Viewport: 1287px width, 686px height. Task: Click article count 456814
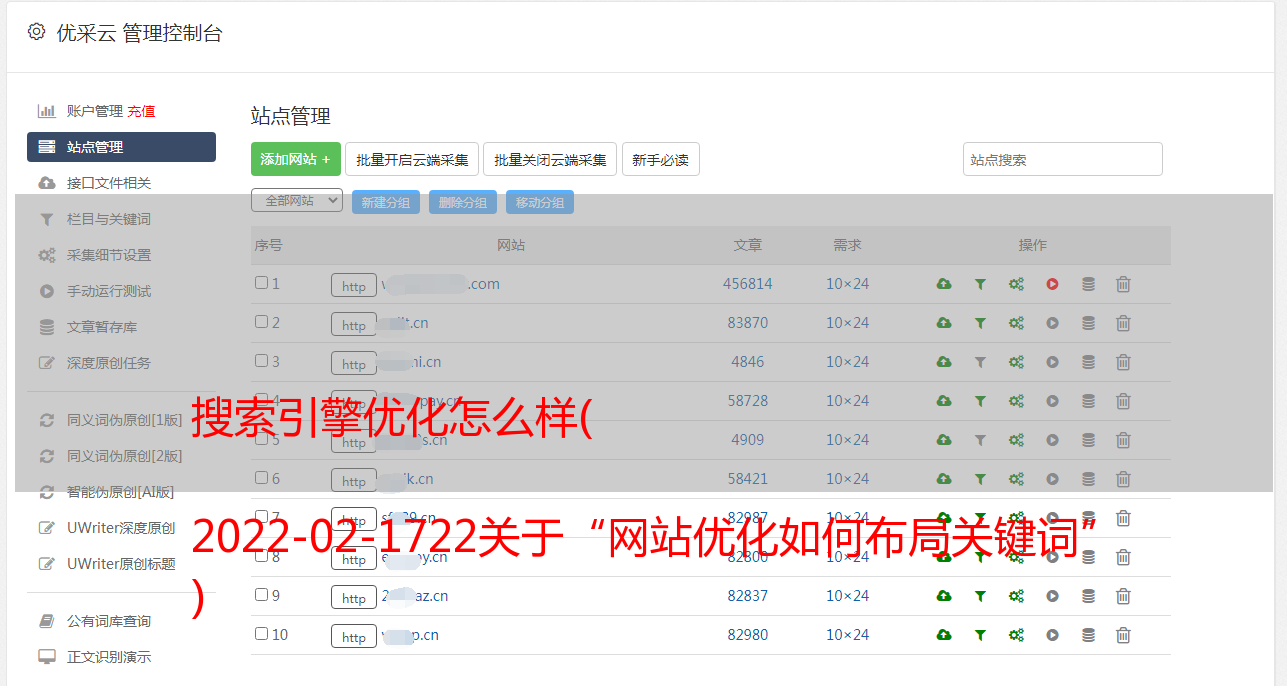click(x=748, y=284)
